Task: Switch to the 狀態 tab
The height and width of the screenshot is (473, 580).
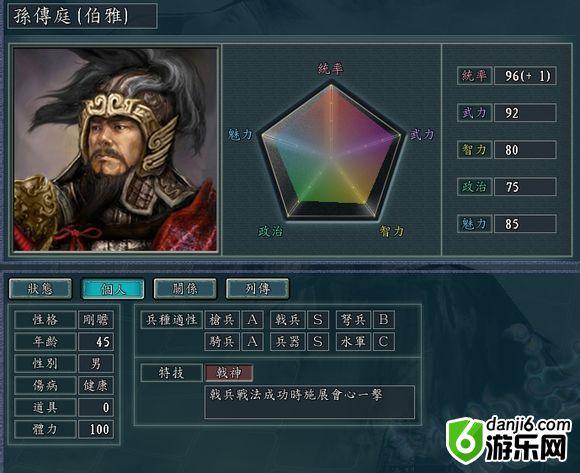Action: pos(40,288)
